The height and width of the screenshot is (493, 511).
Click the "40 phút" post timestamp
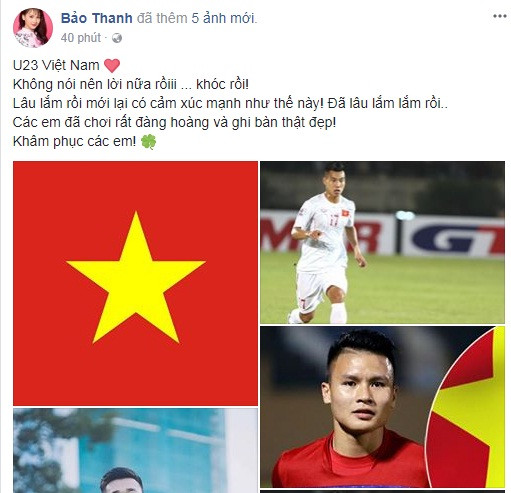click(81, 38)
